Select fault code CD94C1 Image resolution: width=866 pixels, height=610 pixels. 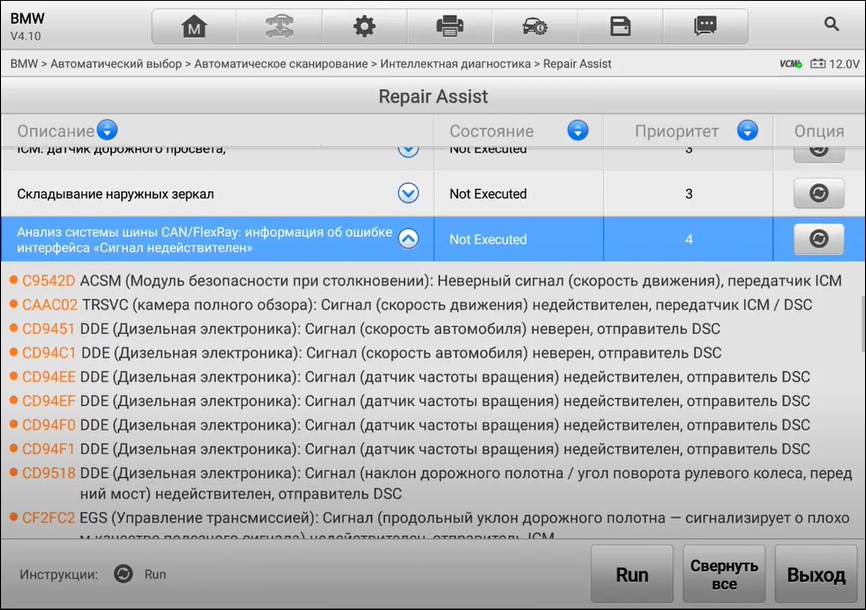49,353
